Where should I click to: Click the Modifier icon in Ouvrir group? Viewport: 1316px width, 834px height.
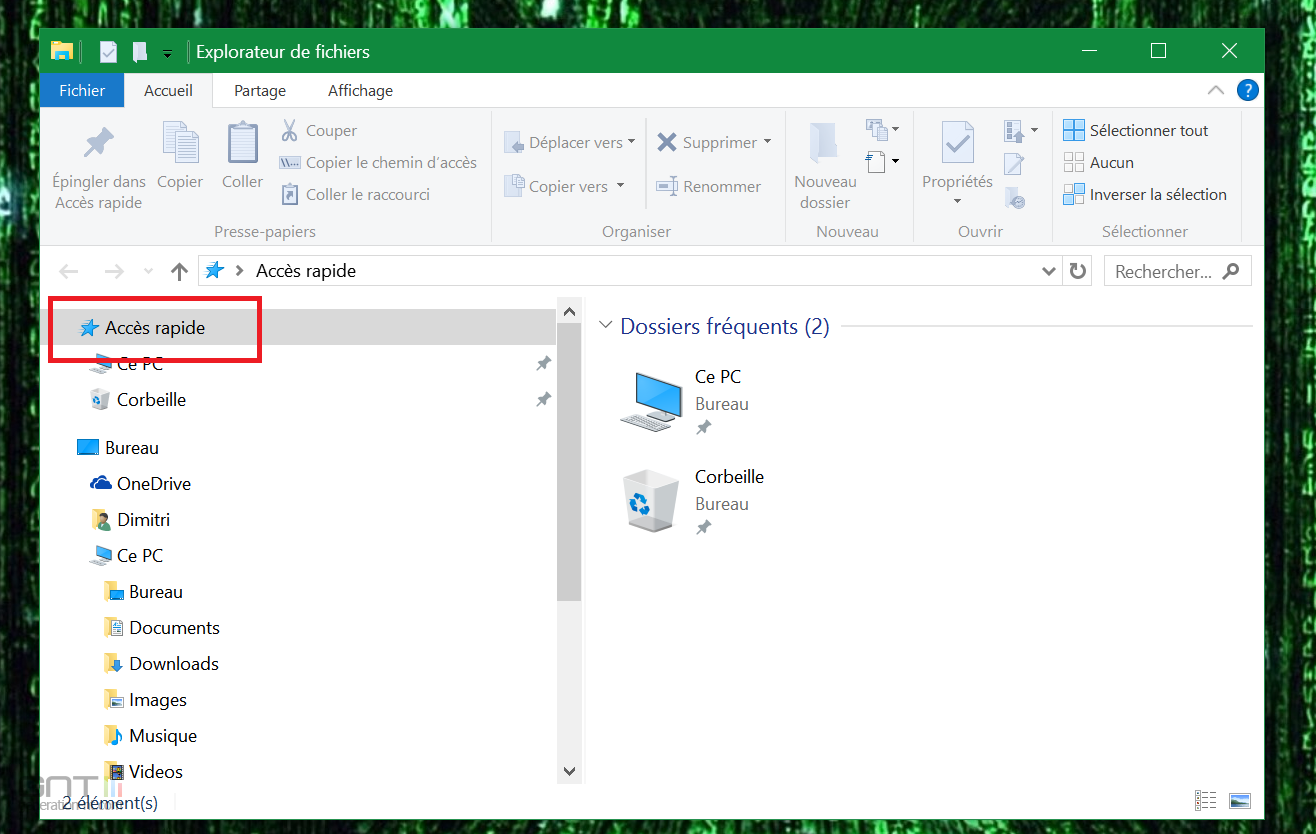pos(1014,164)
